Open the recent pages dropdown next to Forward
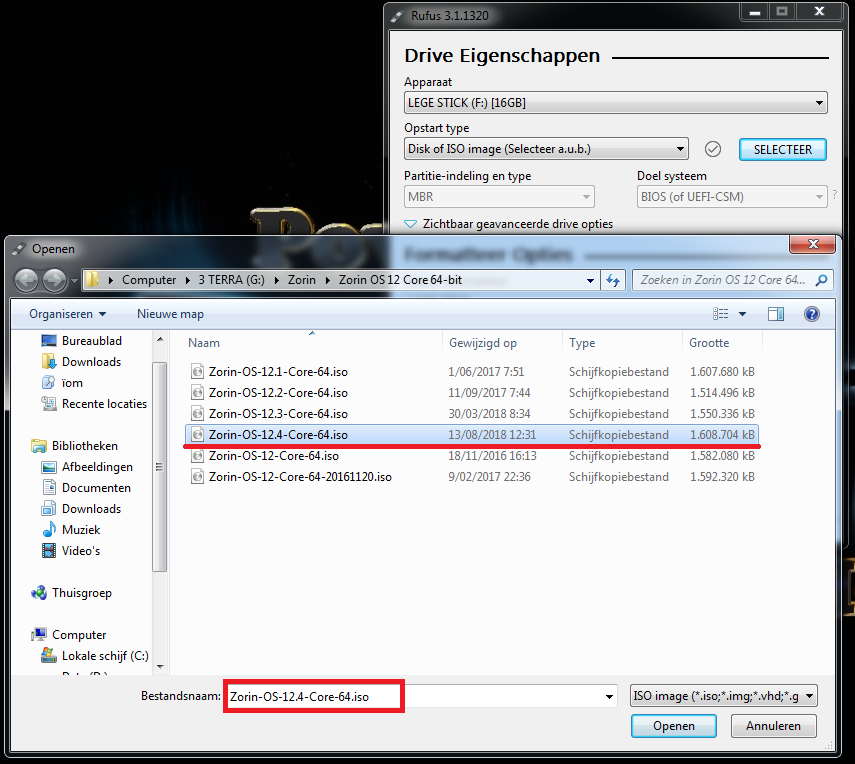The image size is (855, 764). [74, 281]
